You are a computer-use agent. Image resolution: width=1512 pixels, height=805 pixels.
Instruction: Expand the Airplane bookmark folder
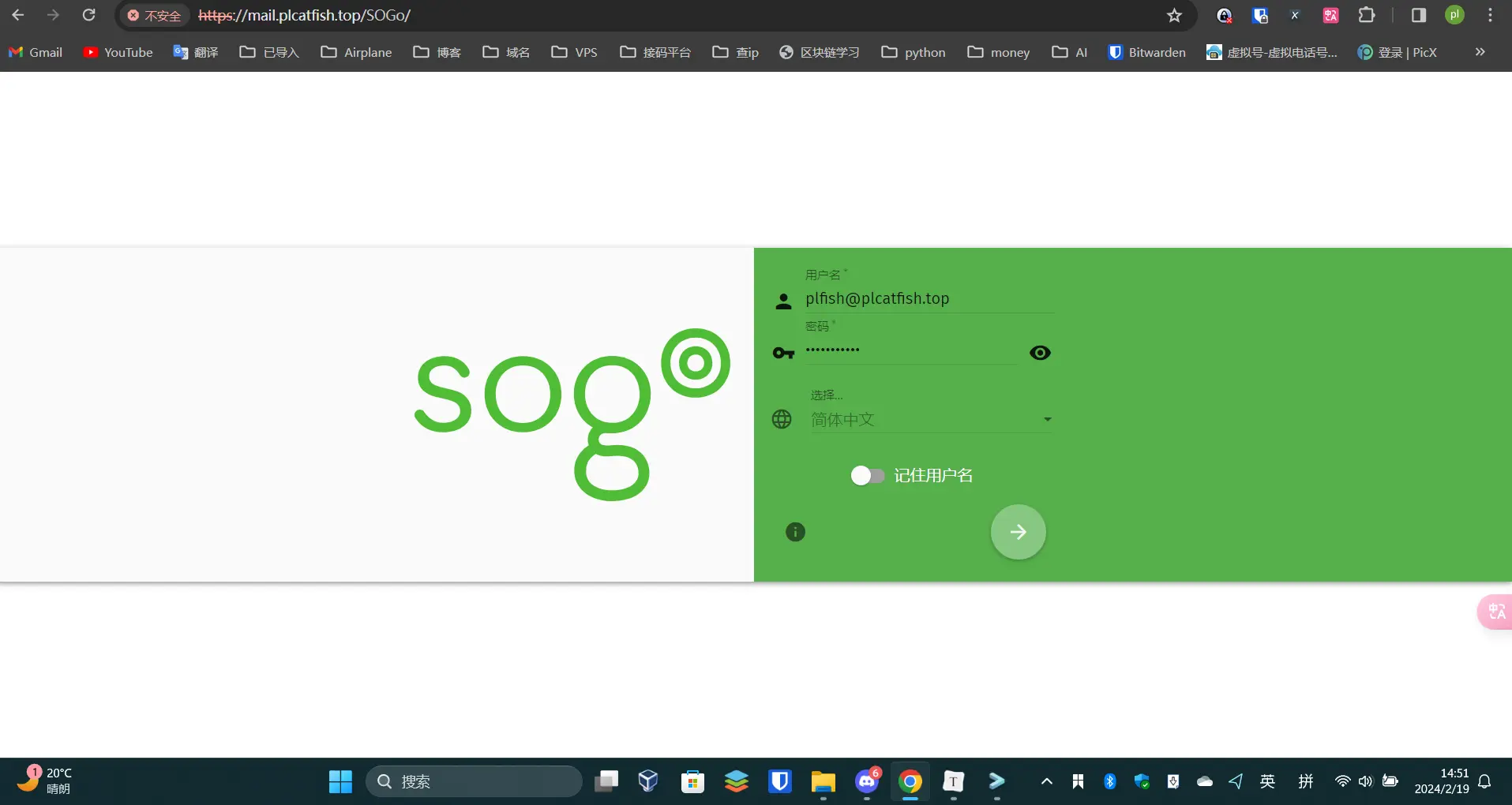point(356,52)
